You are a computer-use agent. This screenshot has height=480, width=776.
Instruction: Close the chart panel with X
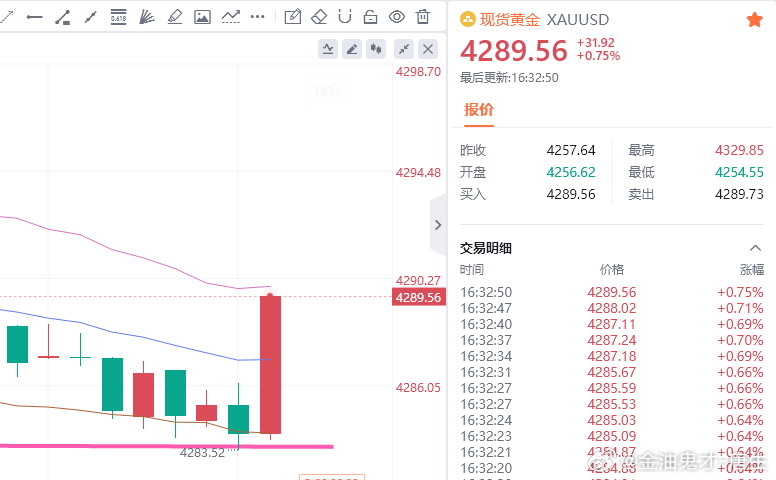tap(428, 49)
